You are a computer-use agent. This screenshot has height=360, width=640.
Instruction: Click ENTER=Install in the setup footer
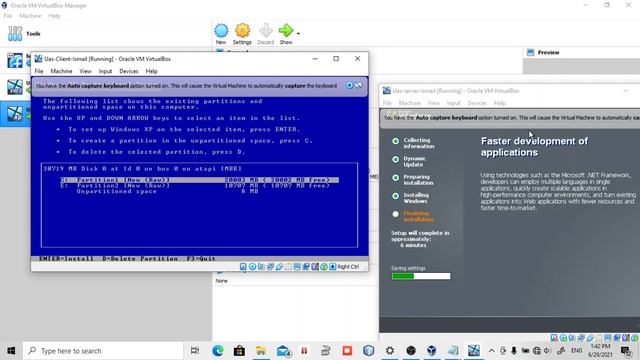66,258
